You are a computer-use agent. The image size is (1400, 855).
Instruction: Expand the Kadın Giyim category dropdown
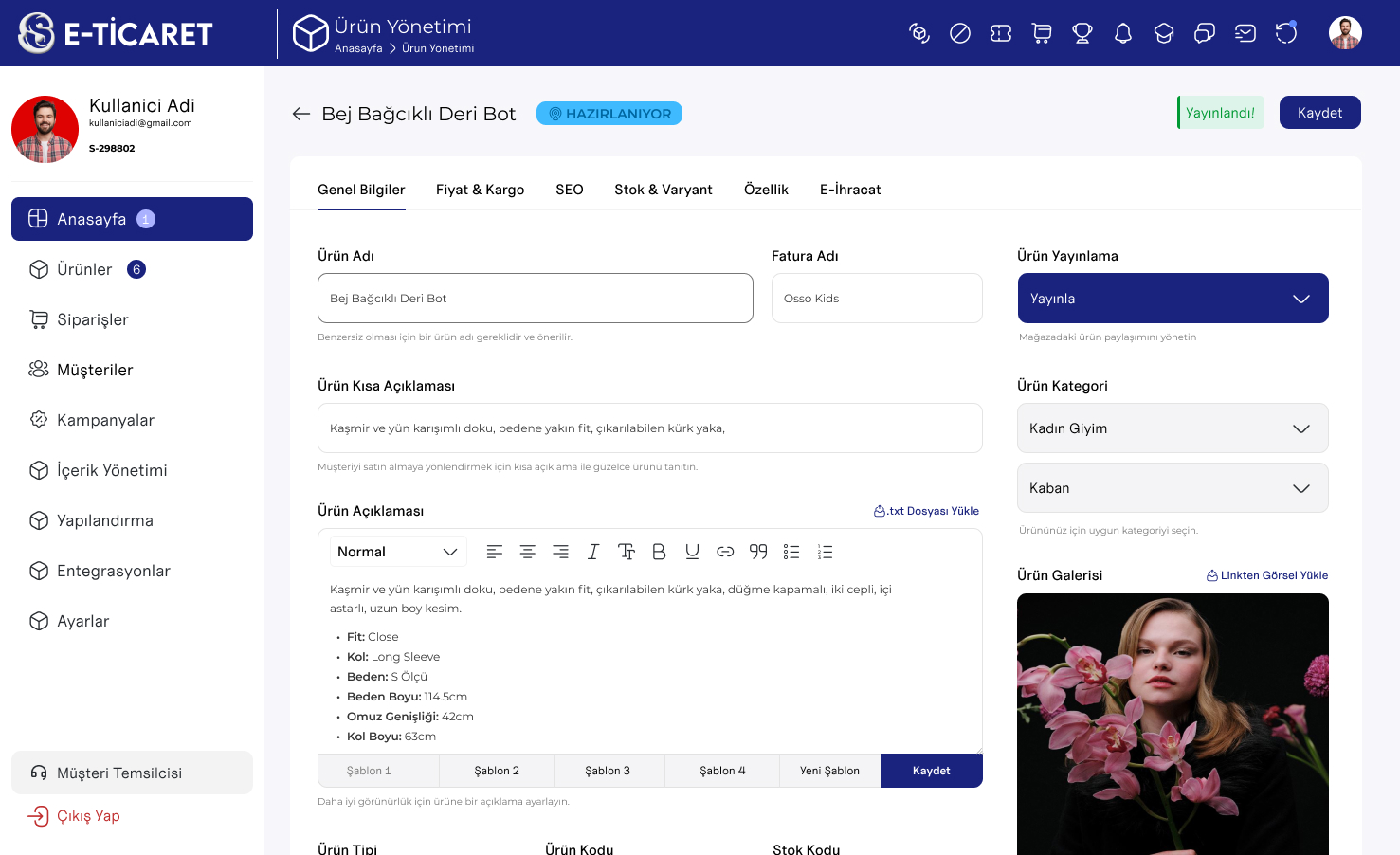pyautogui.click(x=1173, y=428)
